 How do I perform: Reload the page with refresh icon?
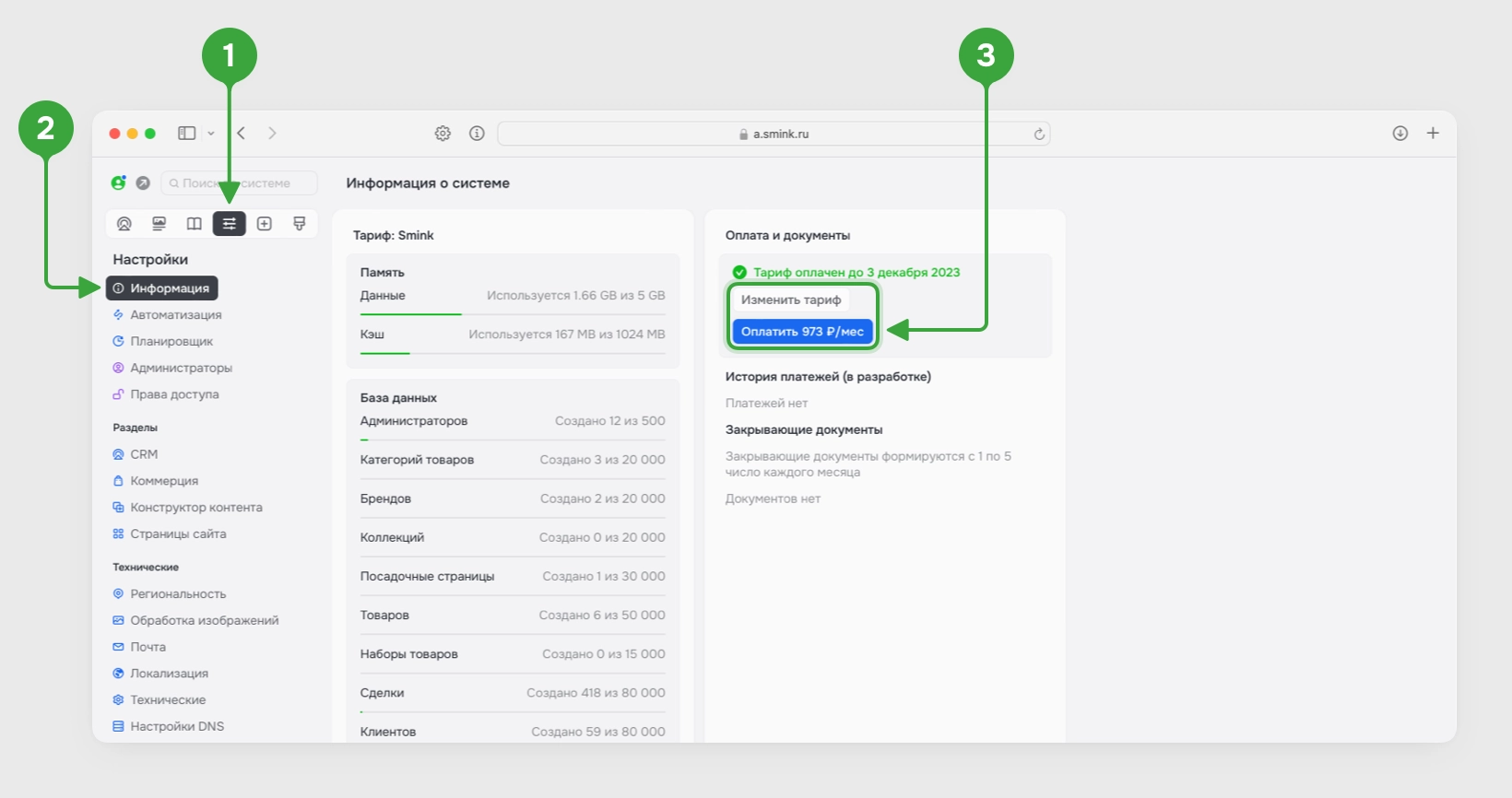(1039, 134)
